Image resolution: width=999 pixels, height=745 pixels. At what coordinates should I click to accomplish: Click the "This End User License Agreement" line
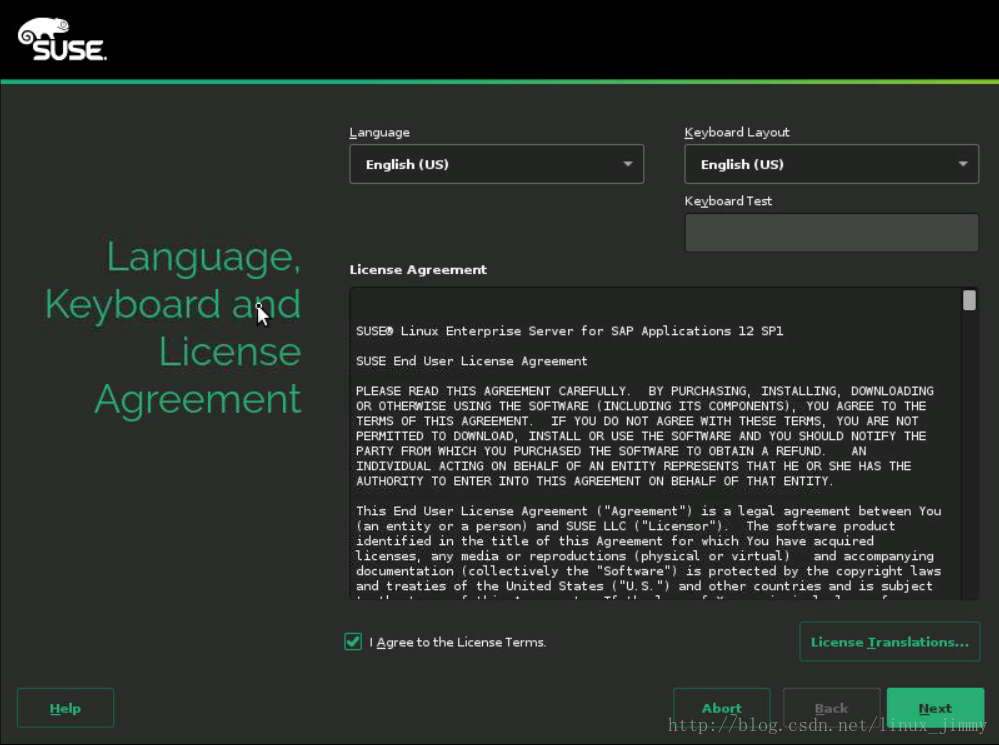tap(649, 511)
